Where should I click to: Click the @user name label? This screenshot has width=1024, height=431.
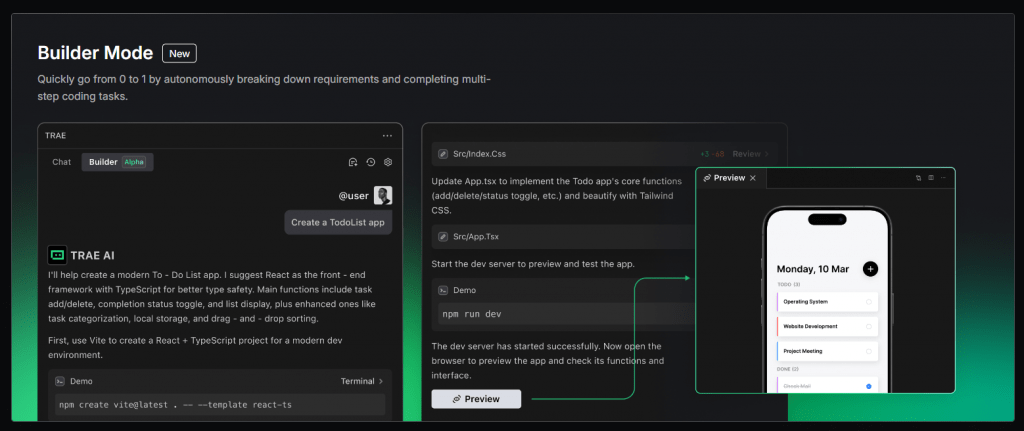click(353, 195)
